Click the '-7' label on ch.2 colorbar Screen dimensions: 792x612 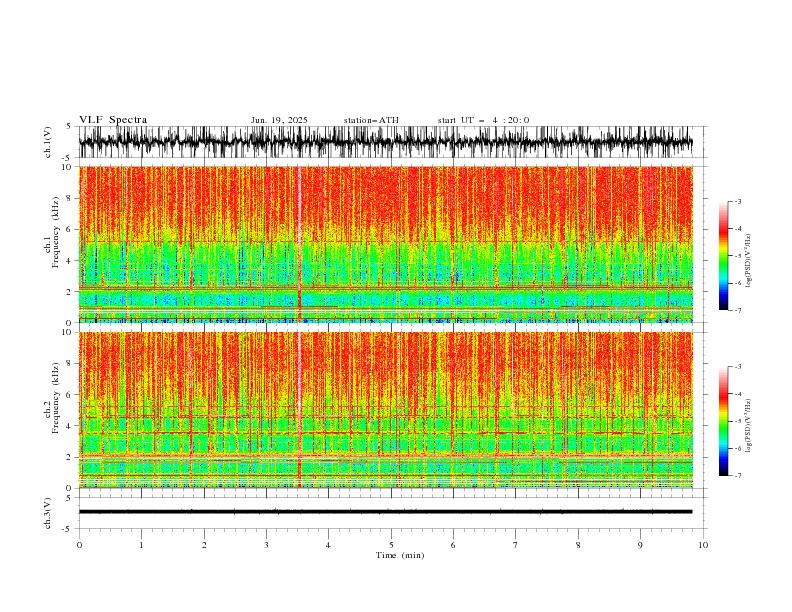coord(737,475)
